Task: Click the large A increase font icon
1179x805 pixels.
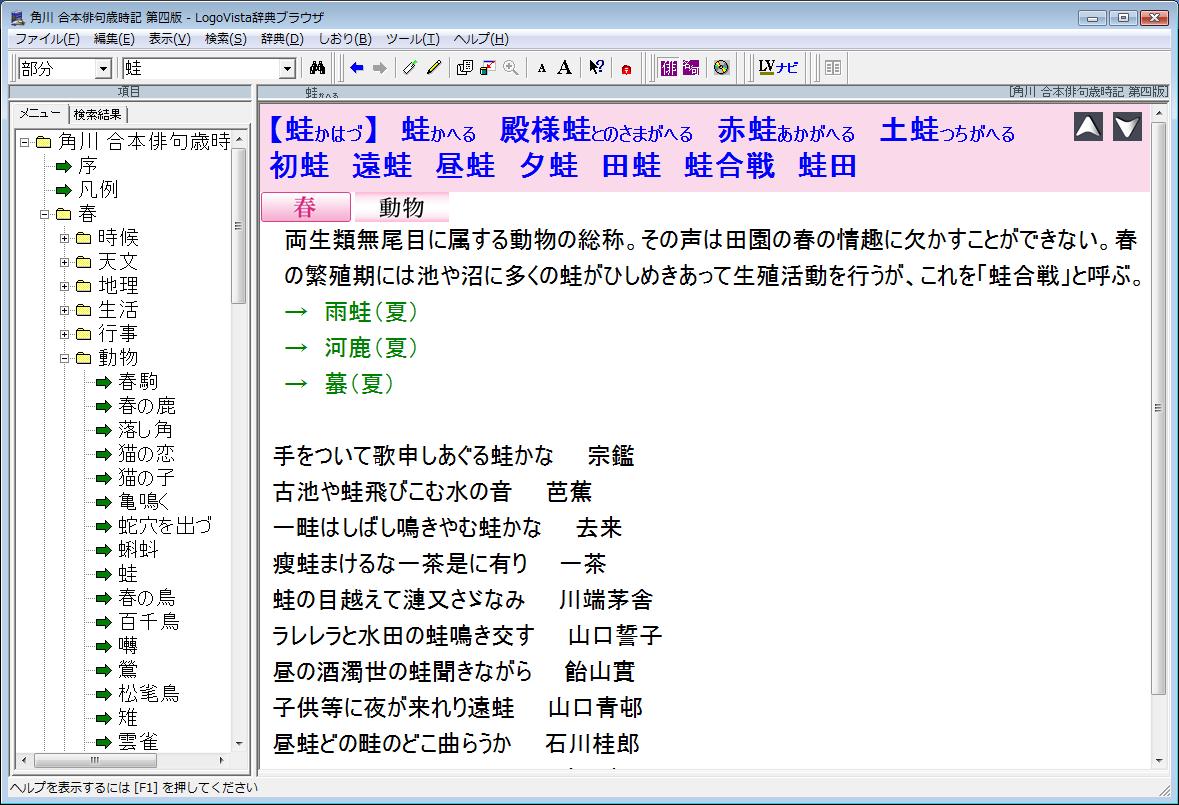Action: pos(565,68)
